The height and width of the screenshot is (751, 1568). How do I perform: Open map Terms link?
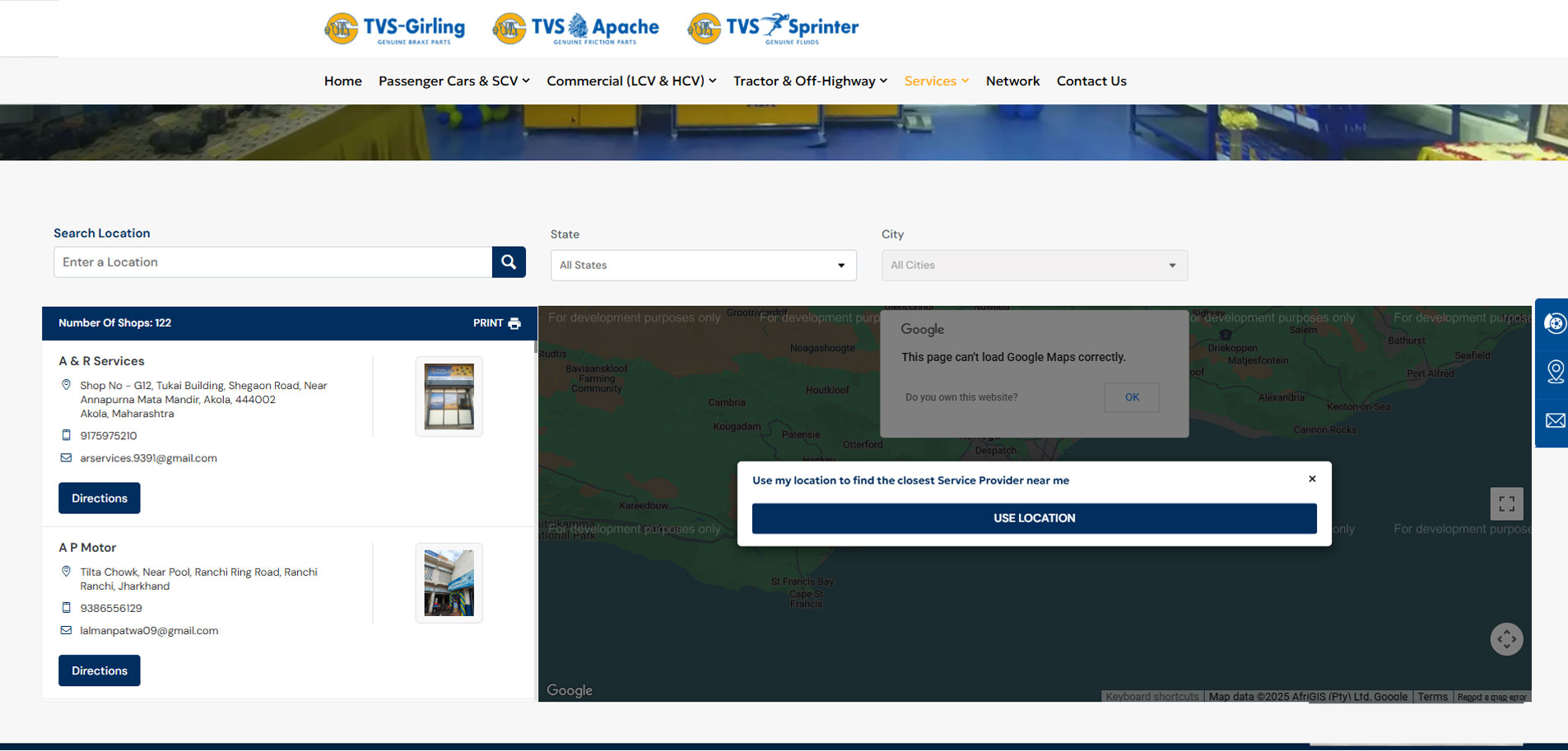1432,697
